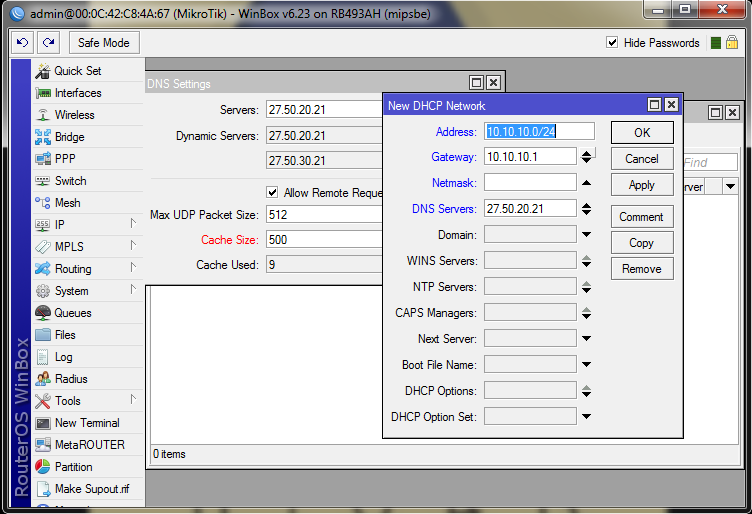Click the green status indicator icon

click(x=716, y=43)
